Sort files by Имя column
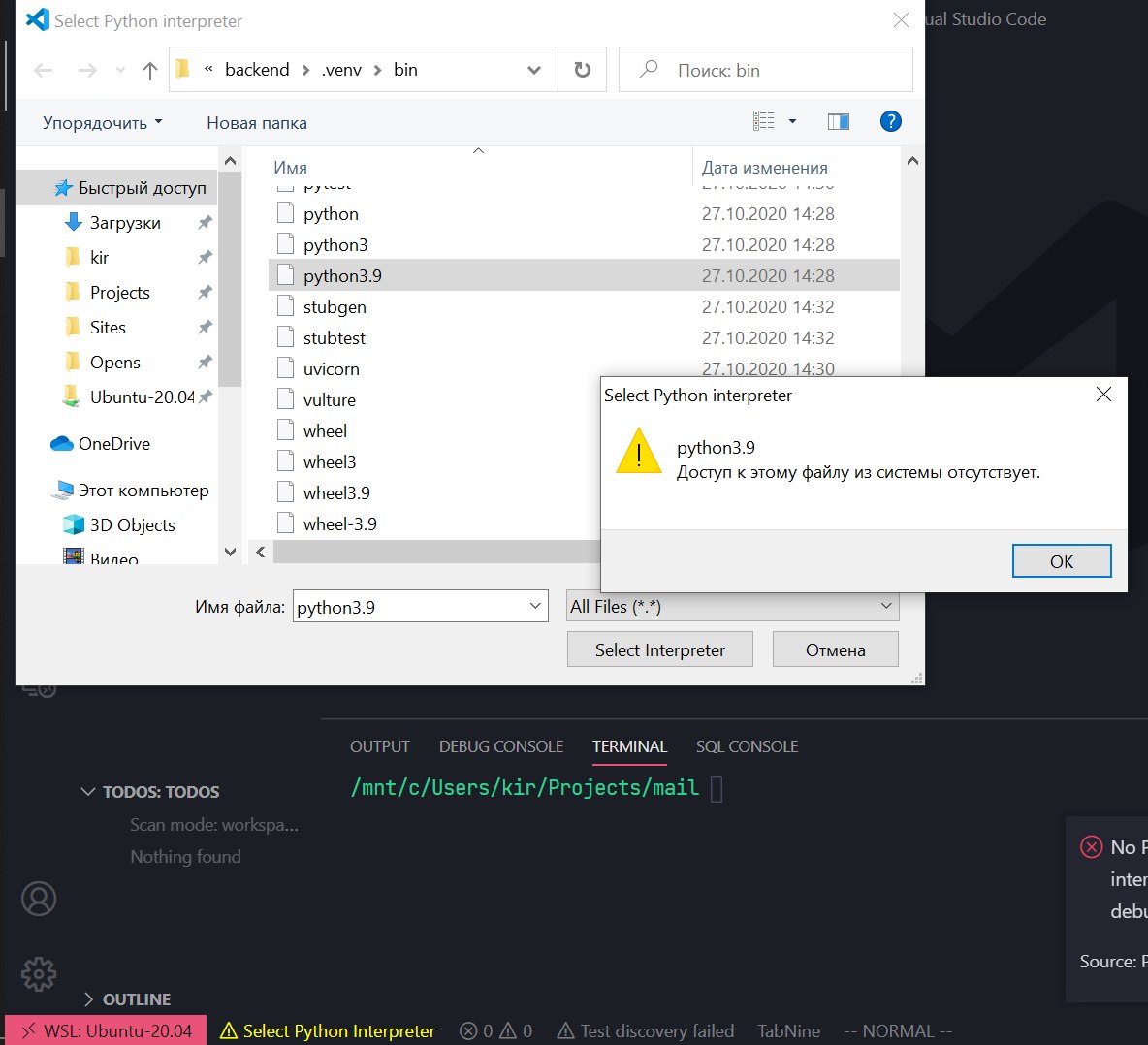Viewport: 1148px width, 1045px height. pyautogui.click(x=291, y=168)
